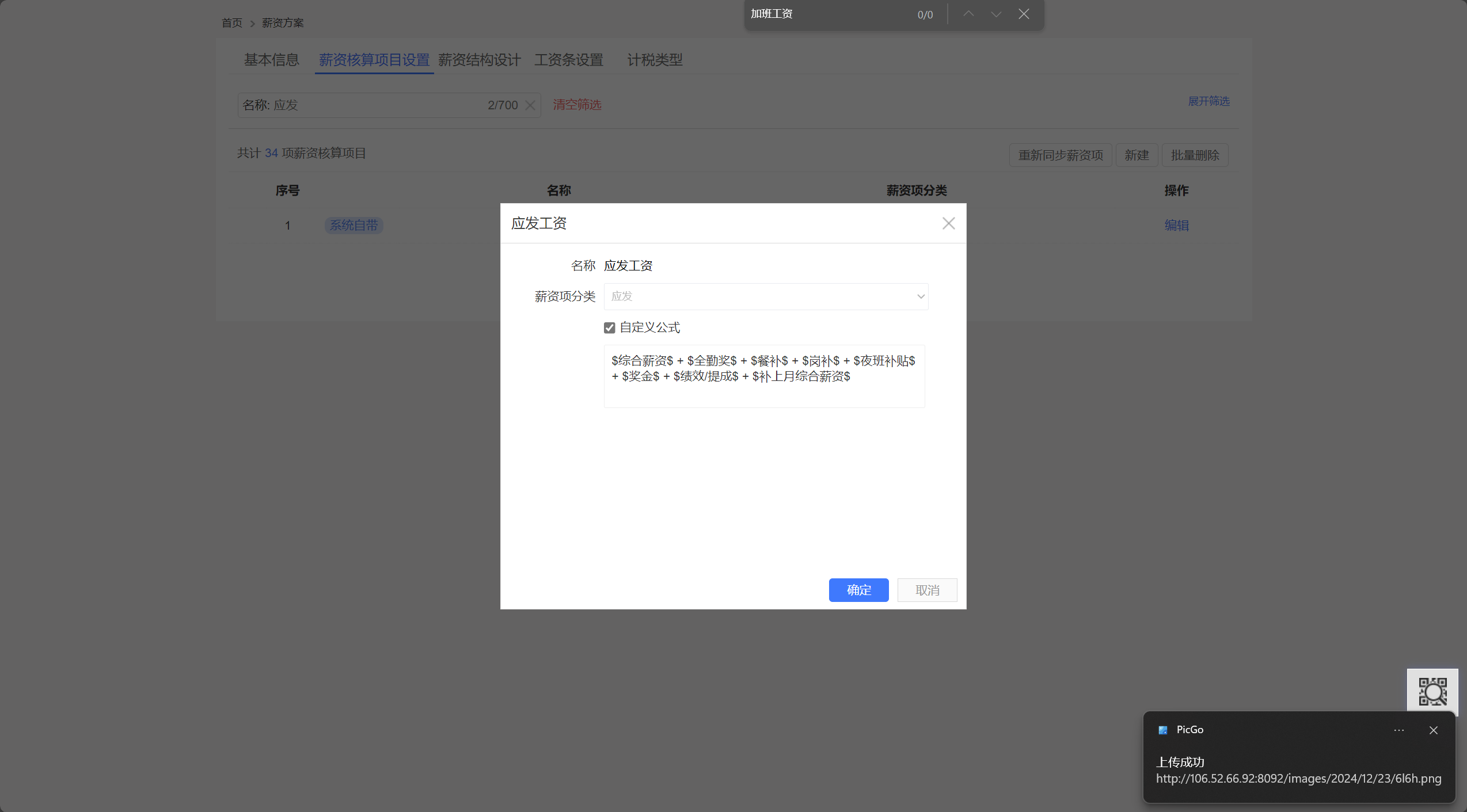Expand the 薪资项分类 dropdown
This screenshot has height=812, width=1467.
[x=766, y=296]
